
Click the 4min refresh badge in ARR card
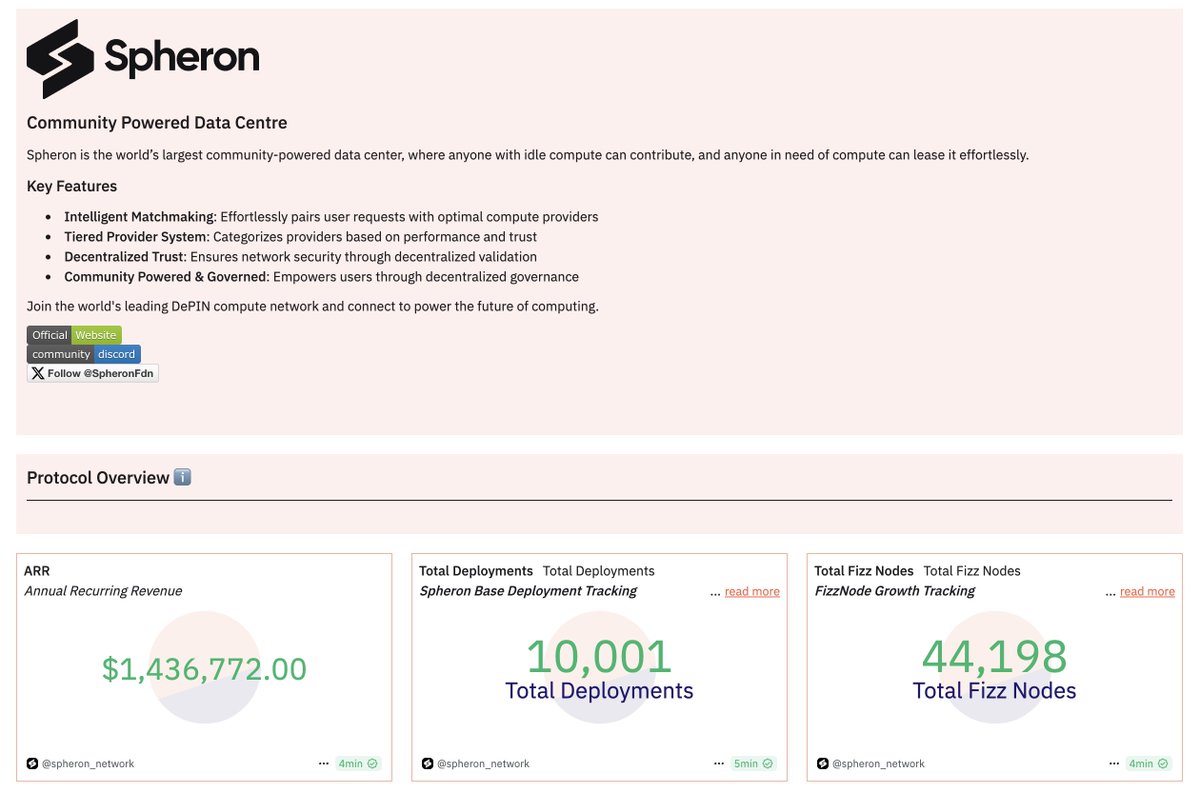click(358, 763)
